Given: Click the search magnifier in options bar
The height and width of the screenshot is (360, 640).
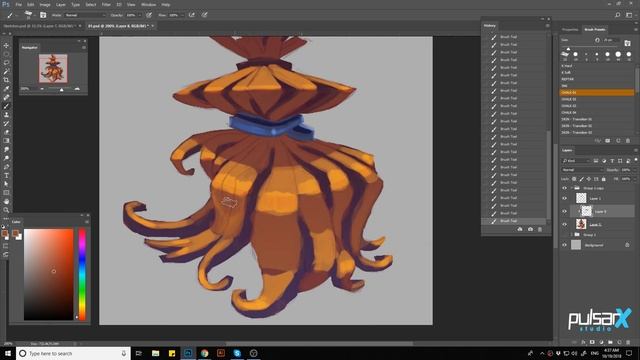Looking at the screenshot, I should (618, 15).
